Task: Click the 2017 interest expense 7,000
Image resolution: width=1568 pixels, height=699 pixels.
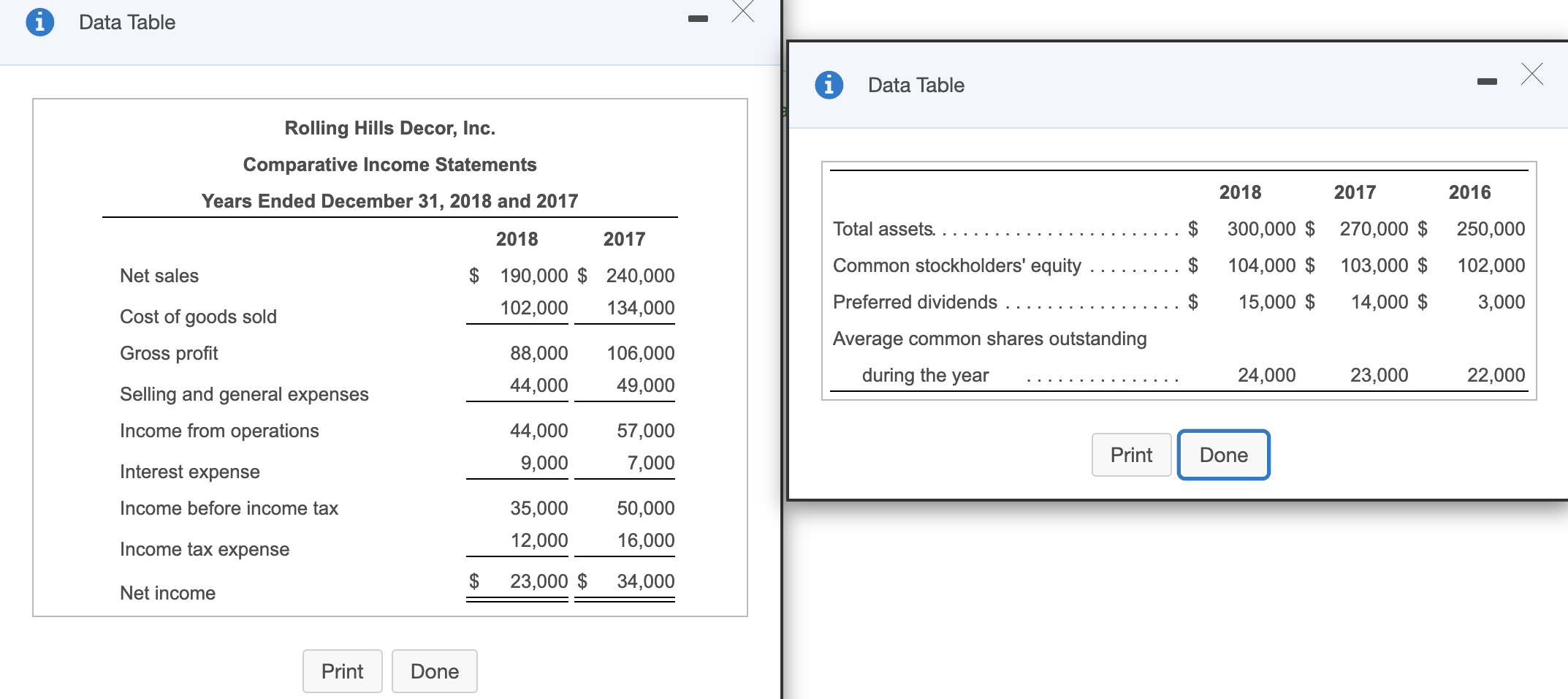Action: [650, 463]
